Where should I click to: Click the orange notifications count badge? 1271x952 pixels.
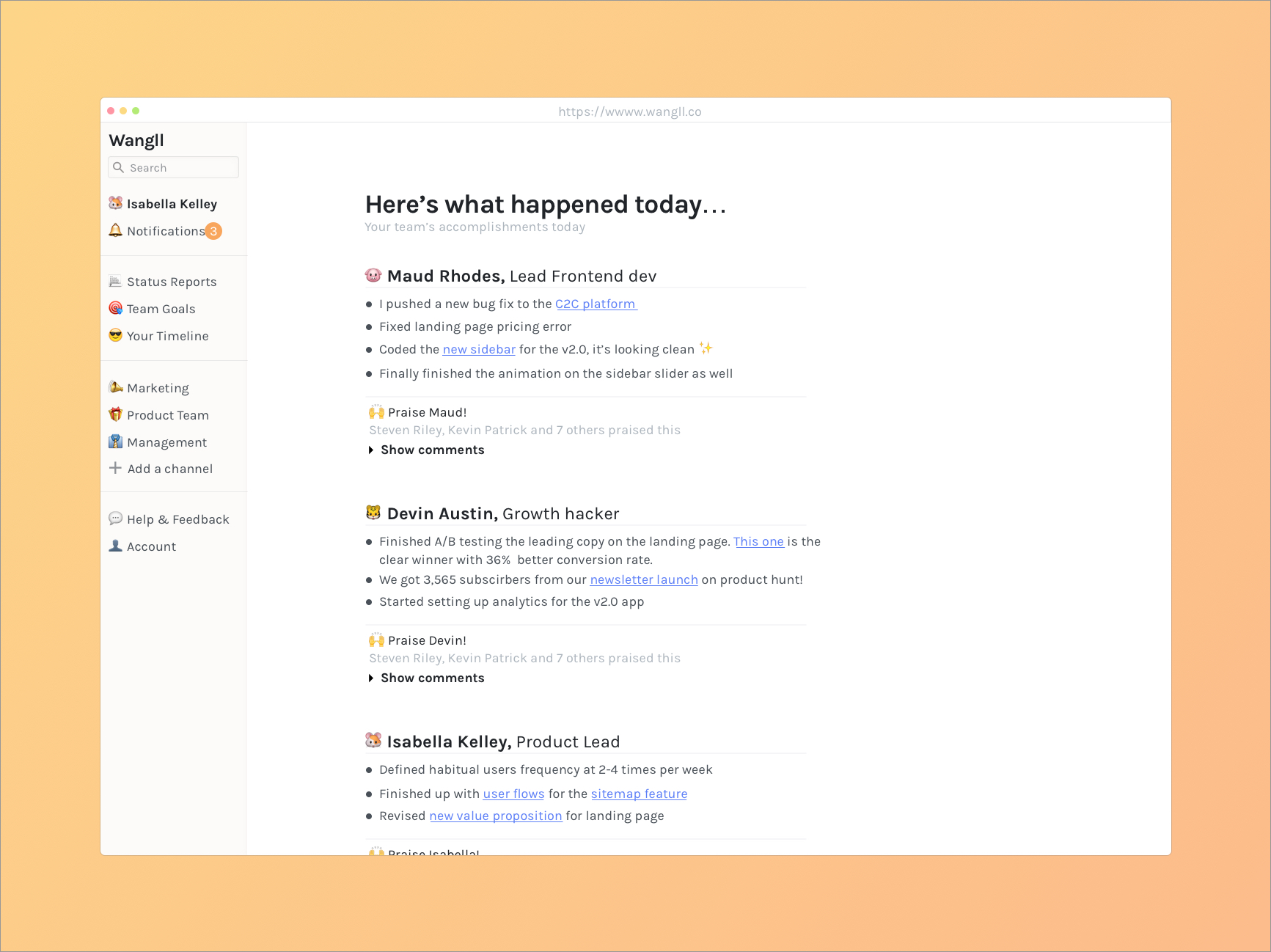click(x=213, y=231)
